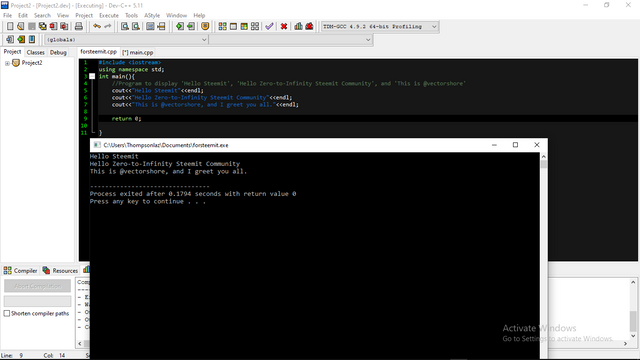Click the Compile & Run toolbar icon
Screen dimensions: 640x360
(x=244, y=27)
